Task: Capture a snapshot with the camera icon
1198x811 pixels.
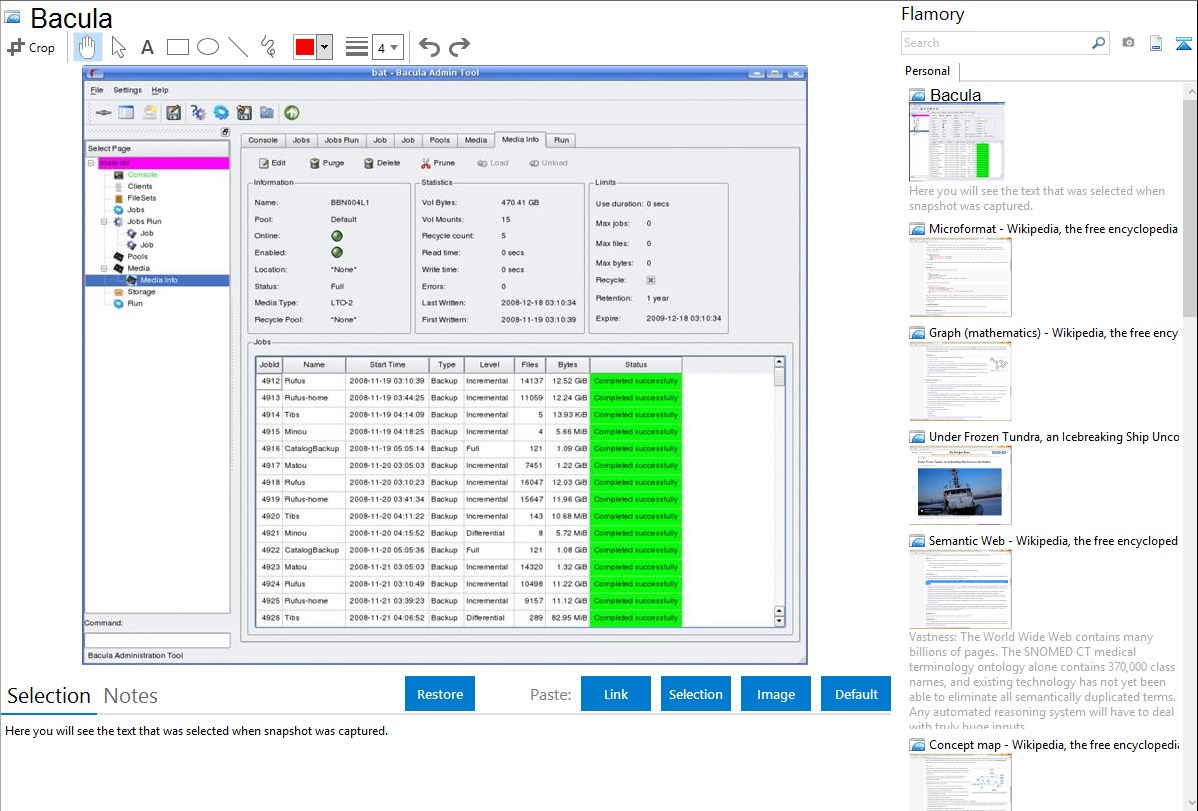Action: (1128, 43)
